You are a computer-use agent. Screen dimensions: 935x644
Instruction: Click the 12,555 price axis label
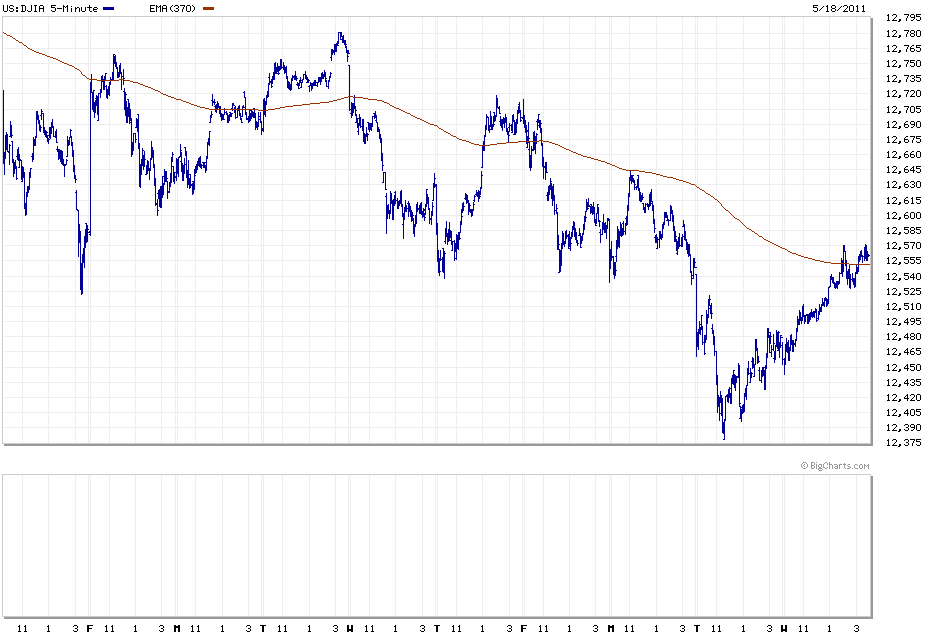click(903, 261)
